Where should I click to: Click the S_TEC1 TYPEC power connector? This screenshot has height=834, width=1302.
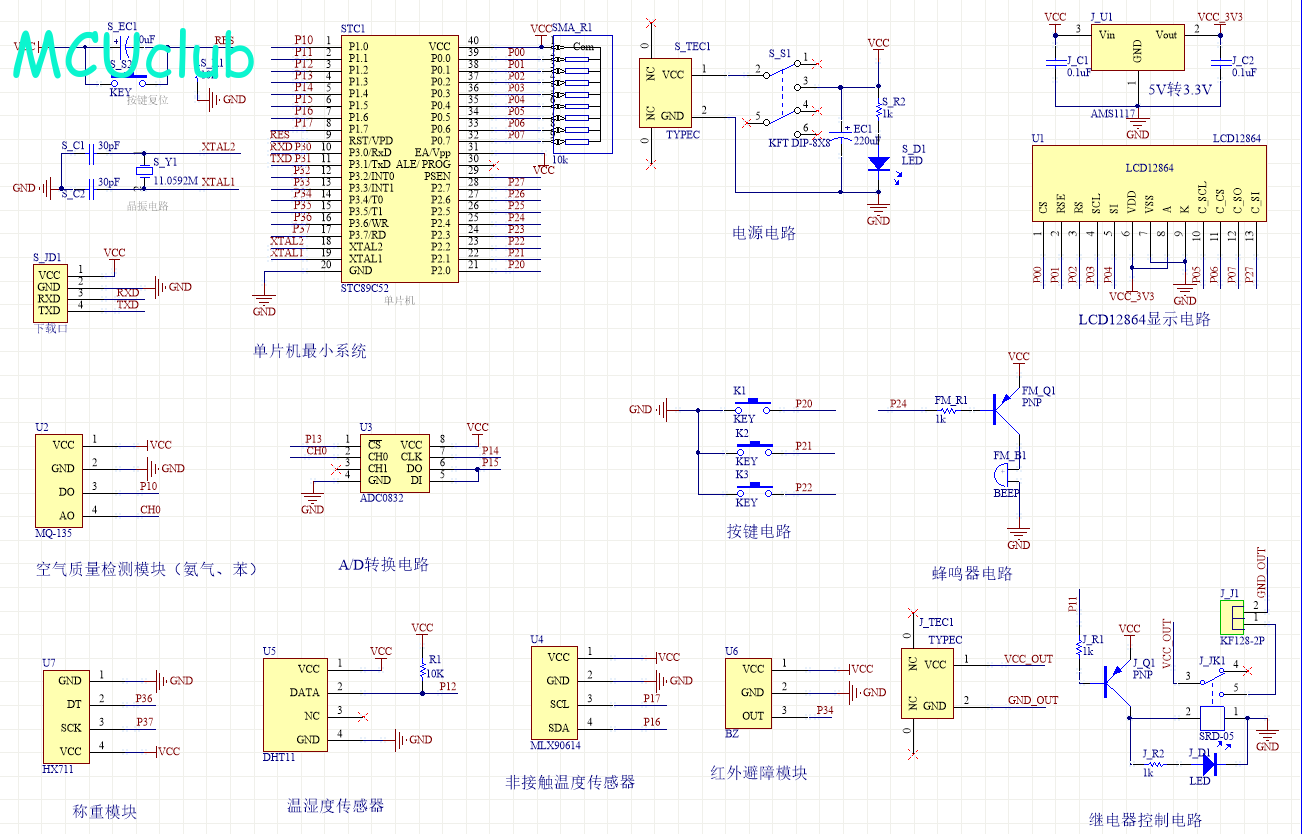[x=665, y=93]
